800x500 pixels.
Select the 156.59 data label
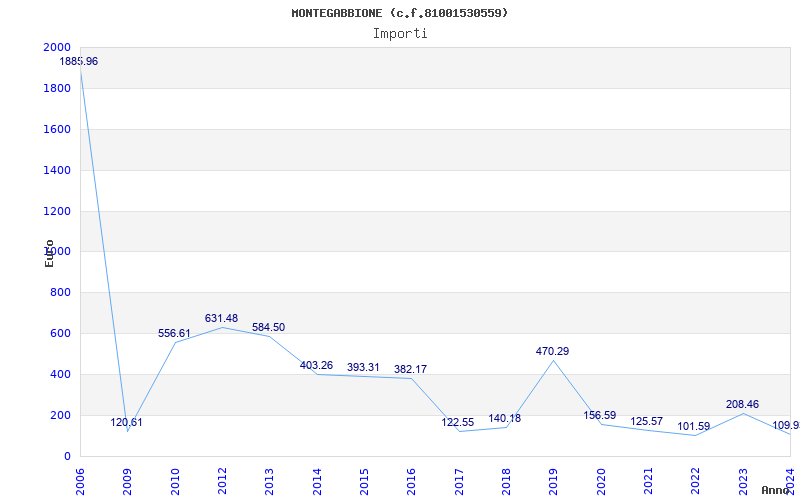coord(599,415)
